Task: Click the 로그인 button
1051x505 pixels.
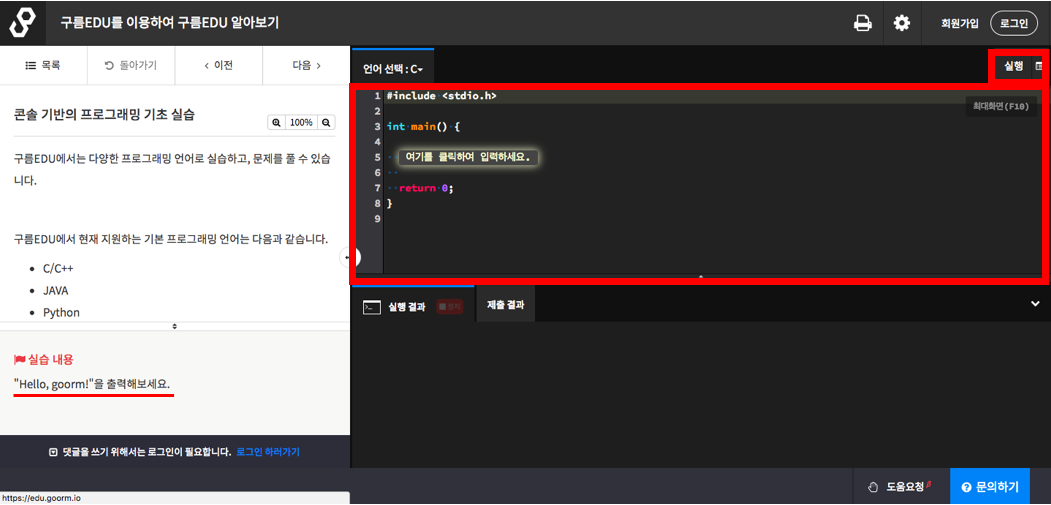Action: 1013,23
